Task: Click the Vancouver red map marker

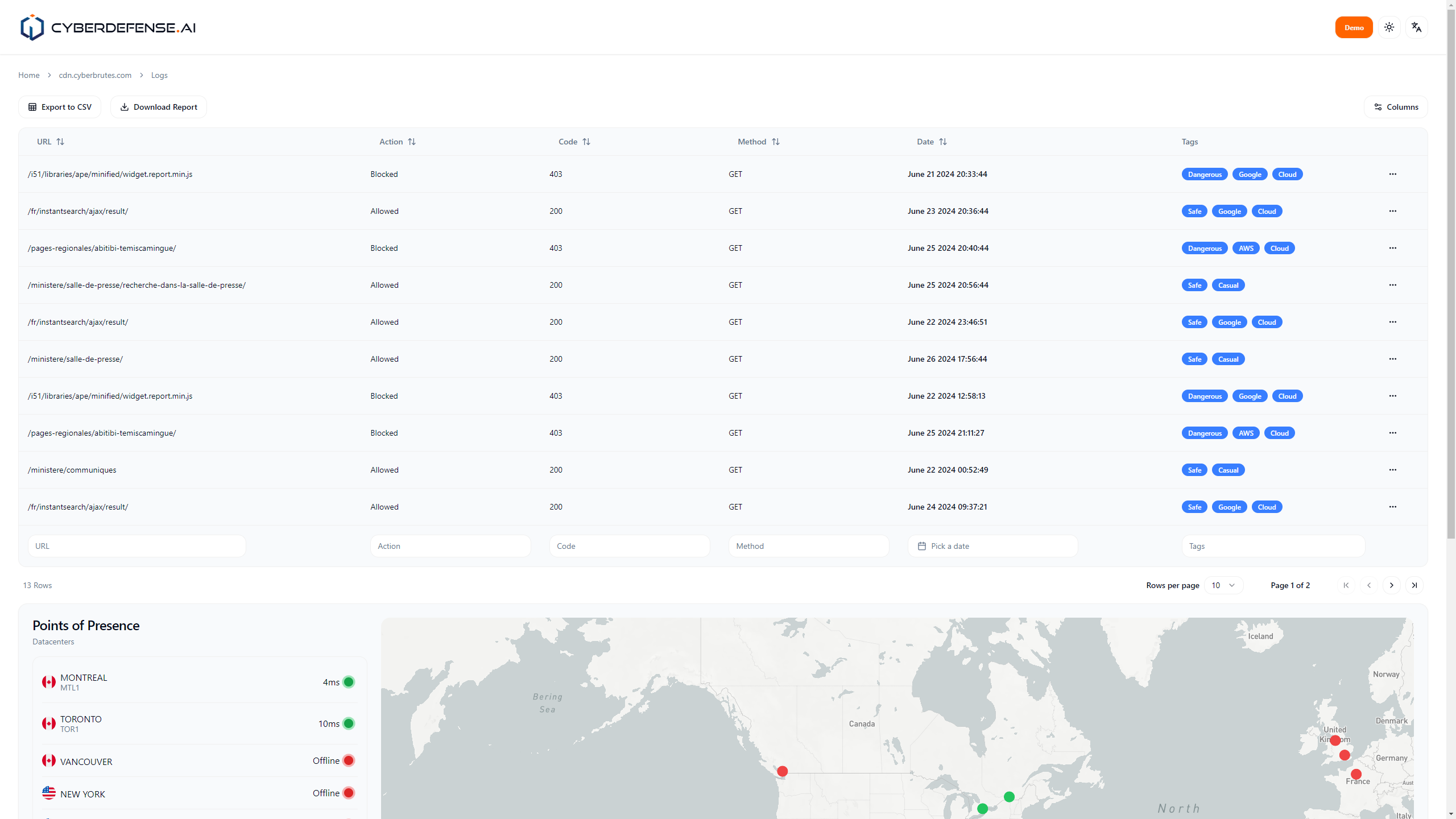Action: 783,771
